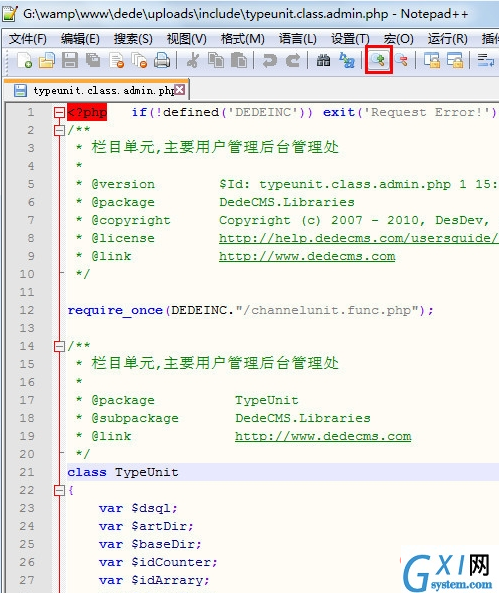Click the @subpackage tag on line 18
499x593 pixels.
[x=135, y=418]
